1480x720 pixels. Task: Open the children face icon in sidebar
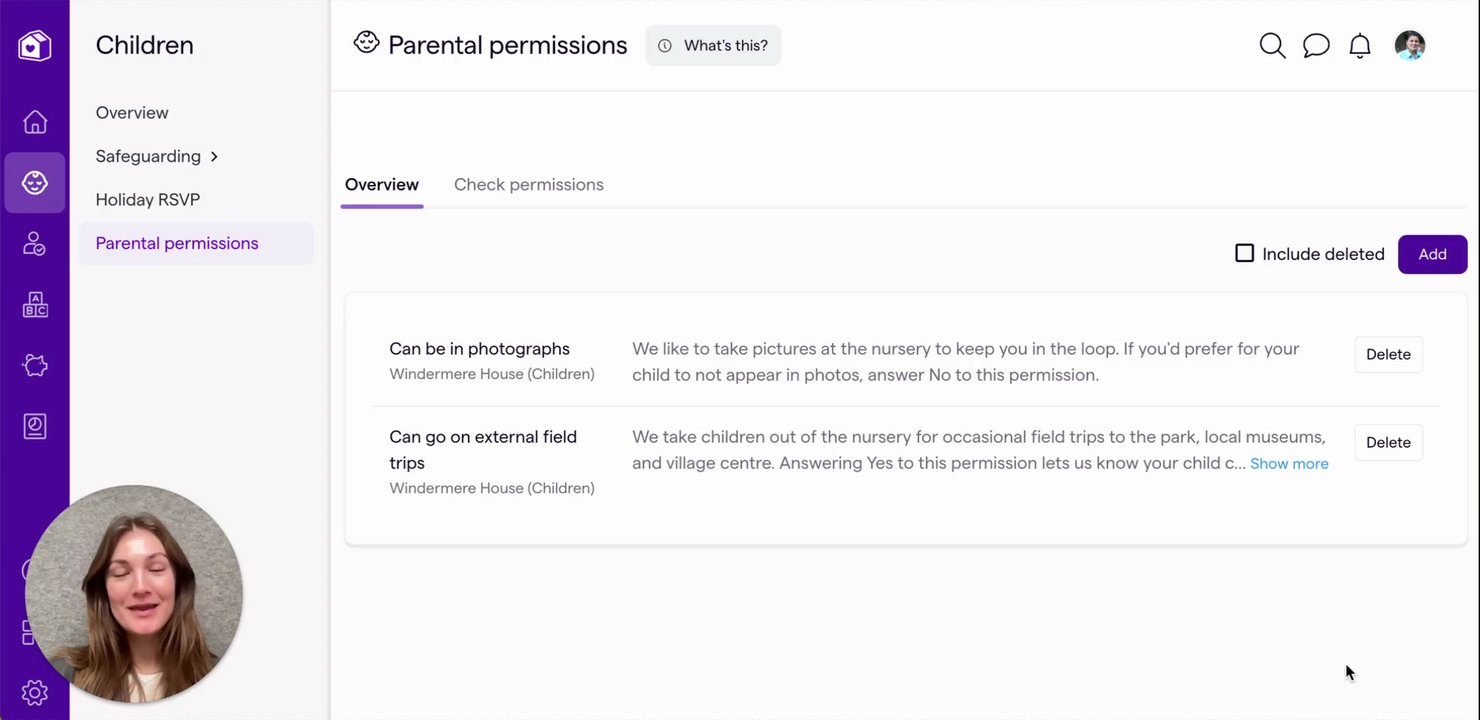[x=35, y=183]
